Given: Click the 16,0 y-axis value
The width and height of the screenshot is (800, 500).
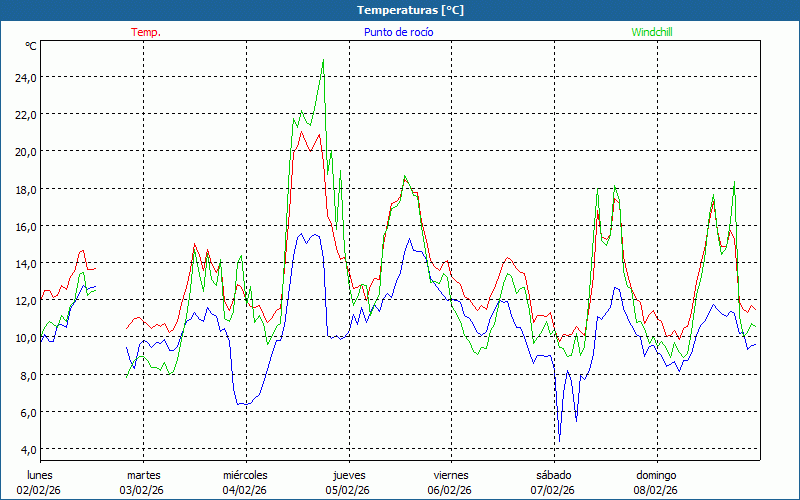Looking at the screenshot, I should (x=24, y=226).
